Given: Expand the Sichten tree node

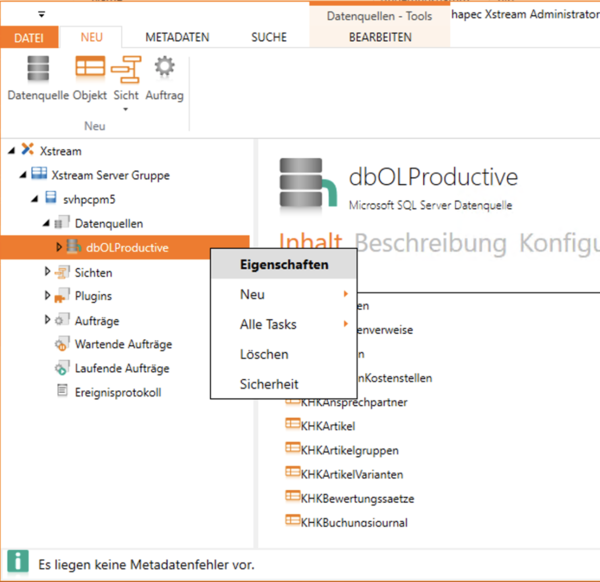Looking at the screenshot, I should point(47,271).
